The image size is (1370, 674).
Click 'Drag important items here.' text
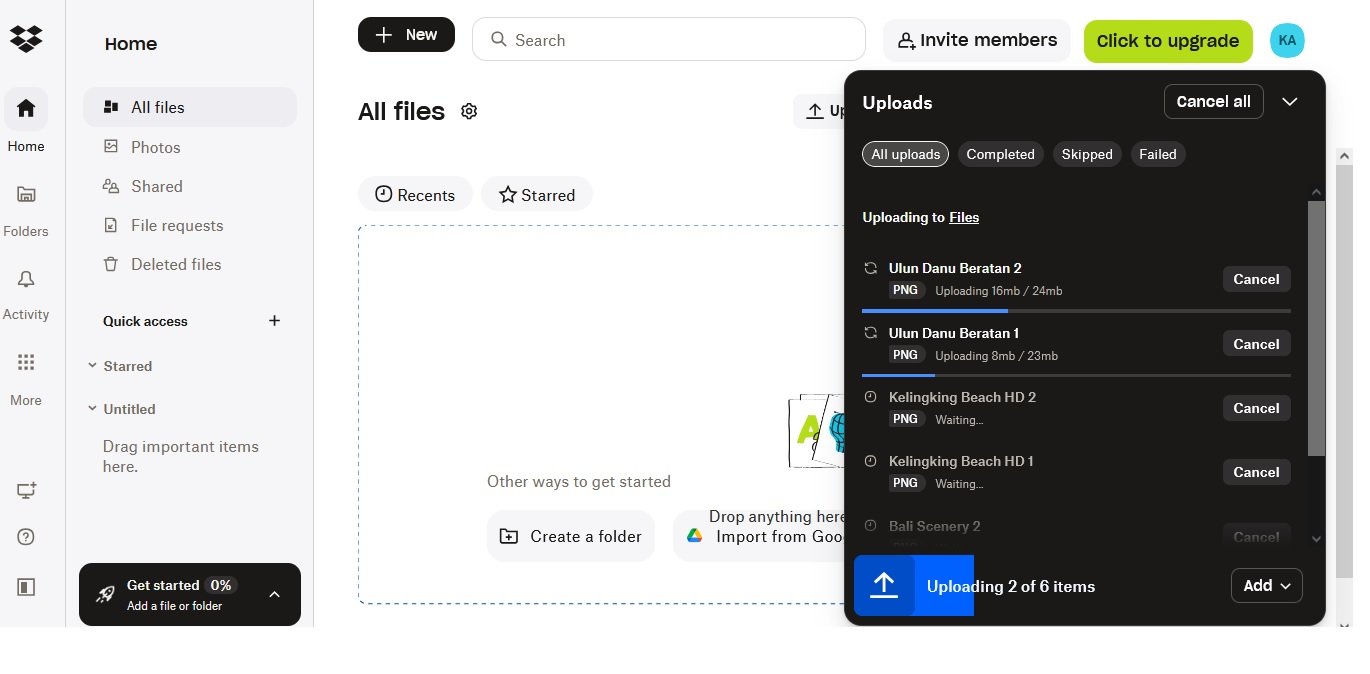[x=181, y=456]
